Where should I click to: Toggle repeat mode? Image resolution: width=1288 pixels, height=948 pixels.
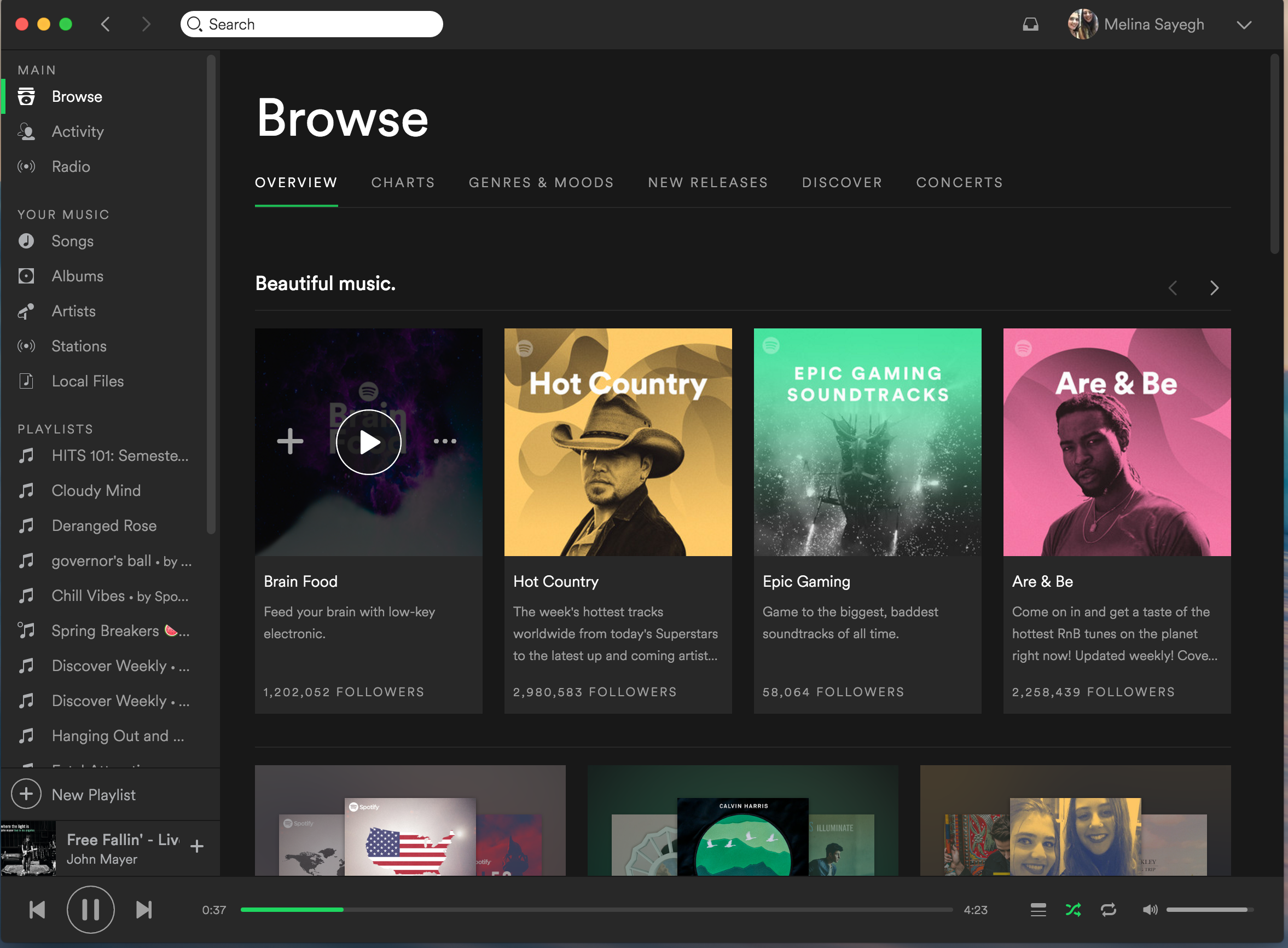(x=1109, y=910)
